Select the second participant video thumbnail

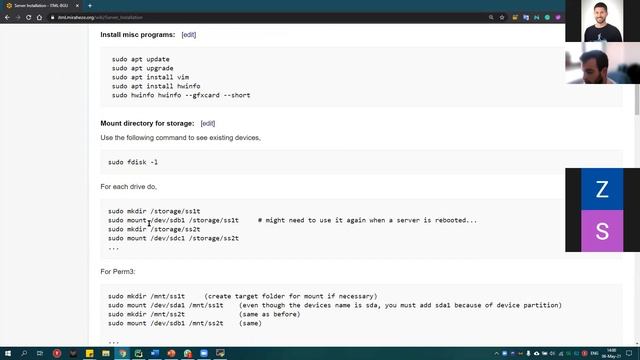(x=602, y=63)
